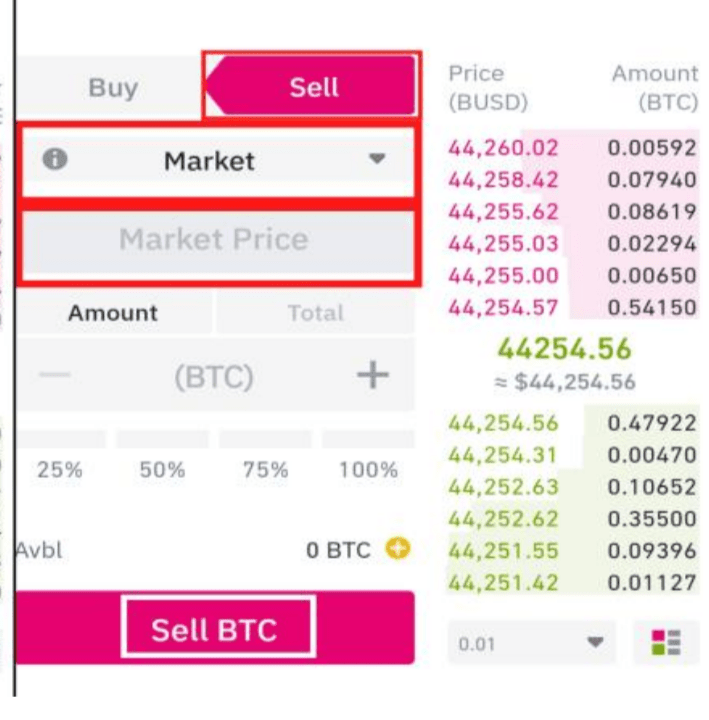Expand the Market order type dropdown
The height and width of the screenshot is (720, 709).
click(376, 160)
